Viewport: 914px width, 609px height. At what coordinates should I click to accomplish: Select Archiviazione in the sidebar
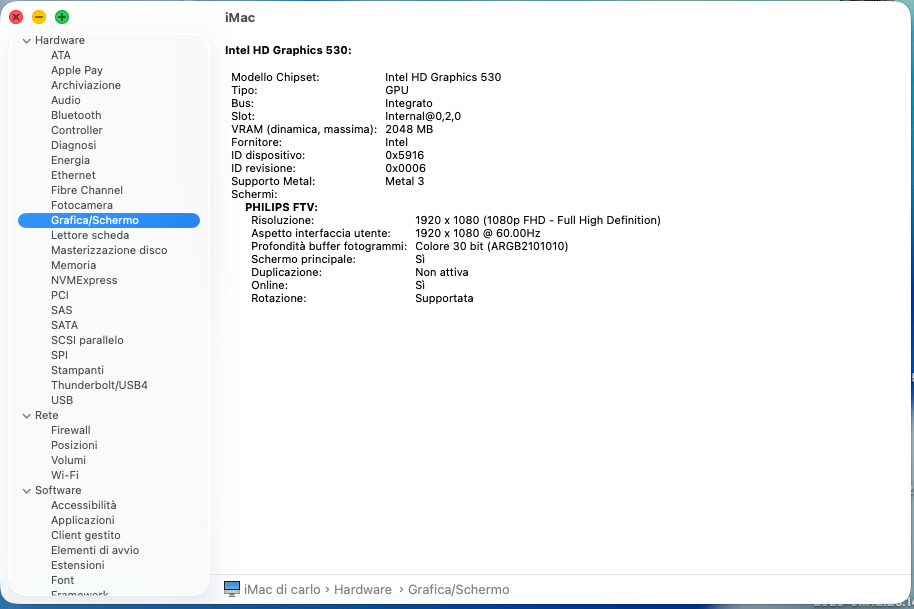pyautogui.click(x=86, y=85)
